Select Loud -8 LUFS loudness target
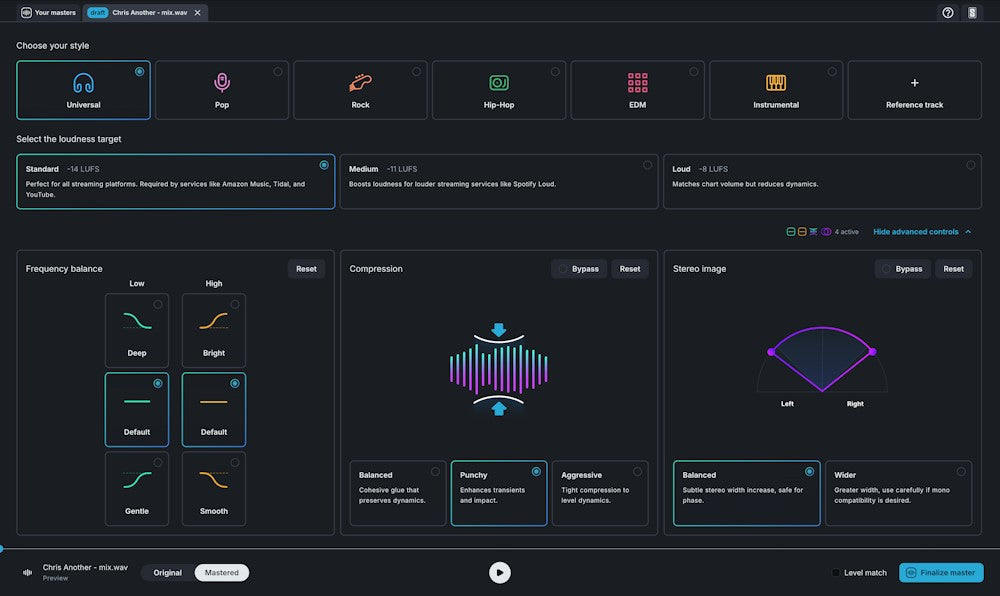Viewport: 1000px width, 596px height. tap(822, 182)
